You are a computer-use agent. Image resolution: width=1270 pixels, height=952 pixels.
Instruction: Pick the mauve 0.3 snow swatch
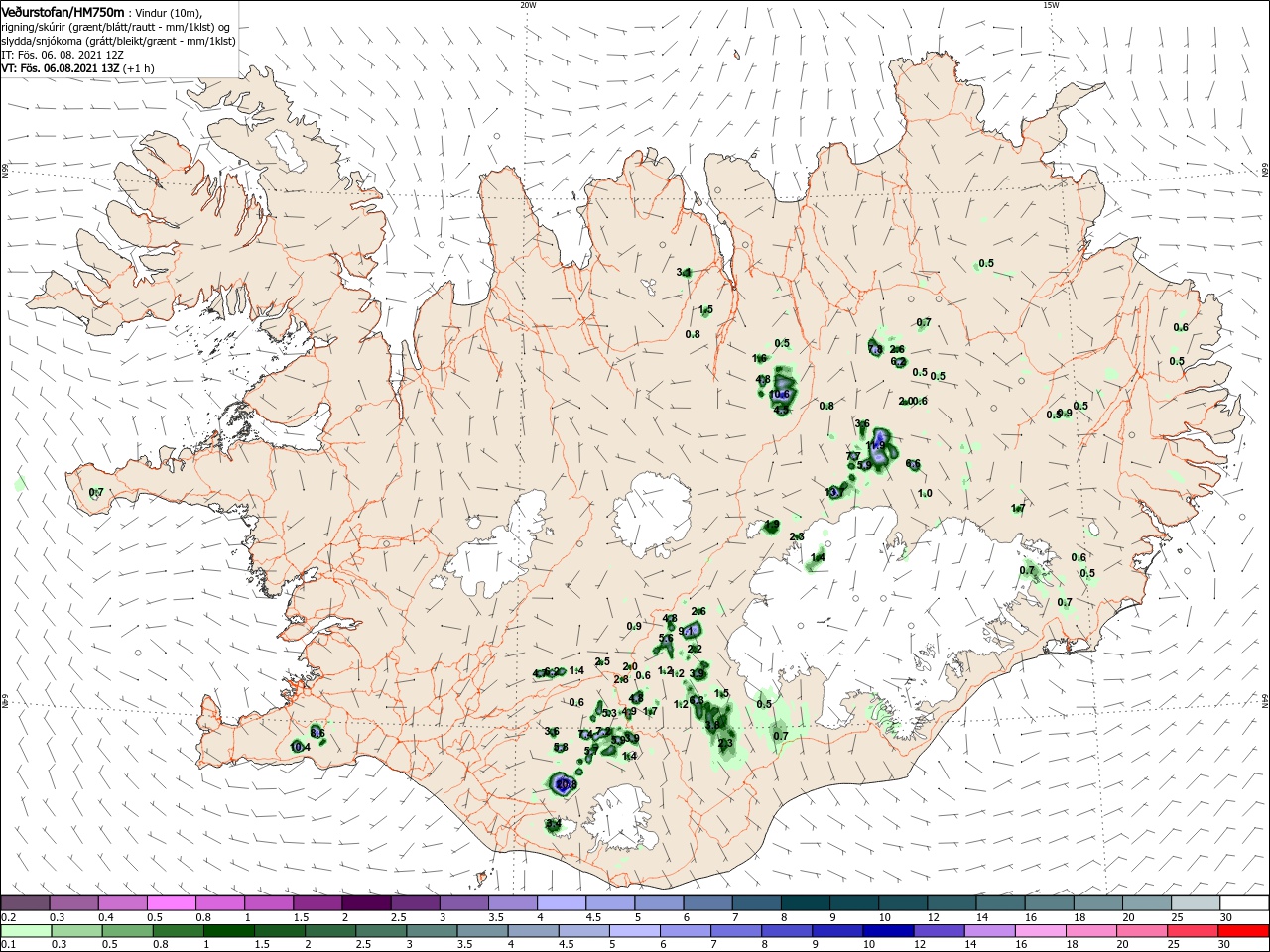73,902
